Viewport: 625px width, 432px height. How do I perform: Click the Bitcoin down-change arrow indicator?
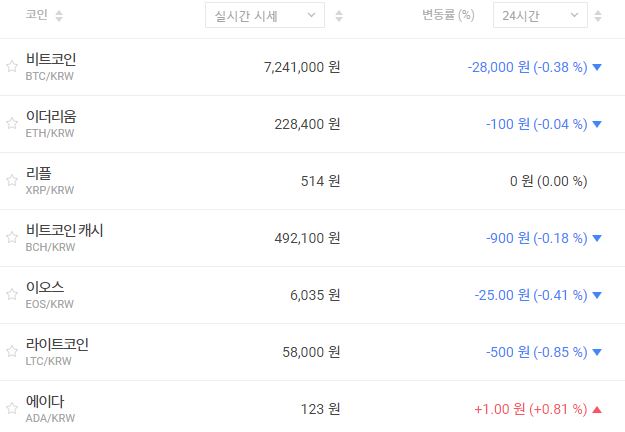597,67
